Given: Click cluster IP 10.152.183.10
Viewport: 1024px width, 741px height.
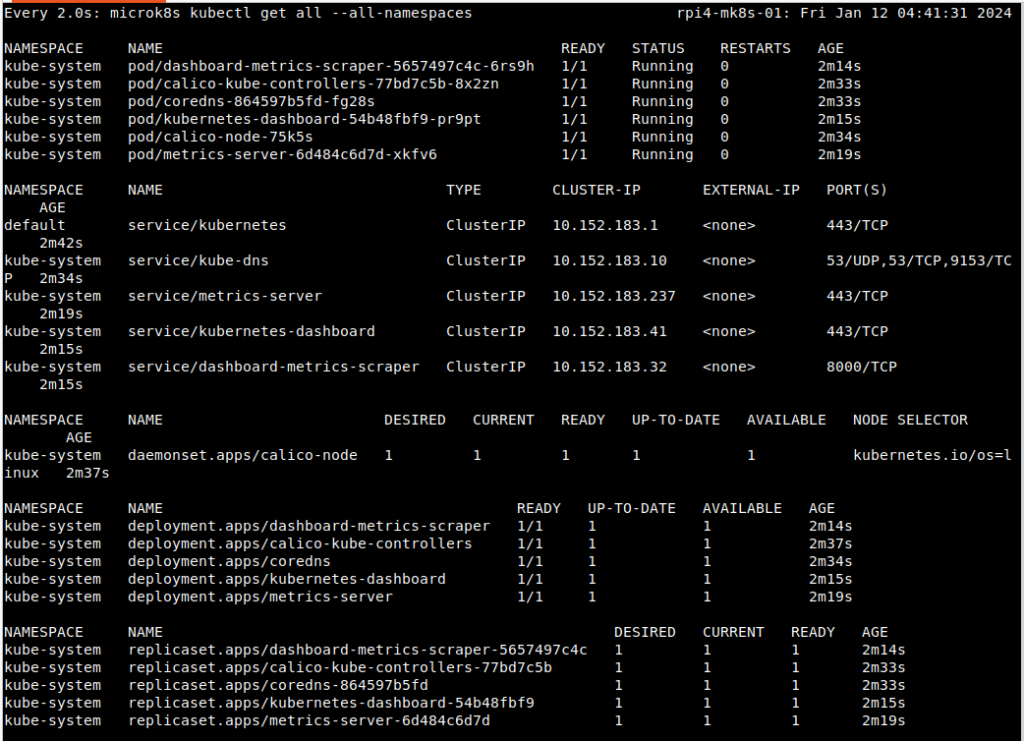Looking at the screenshot, I should (x=609, y=261).
